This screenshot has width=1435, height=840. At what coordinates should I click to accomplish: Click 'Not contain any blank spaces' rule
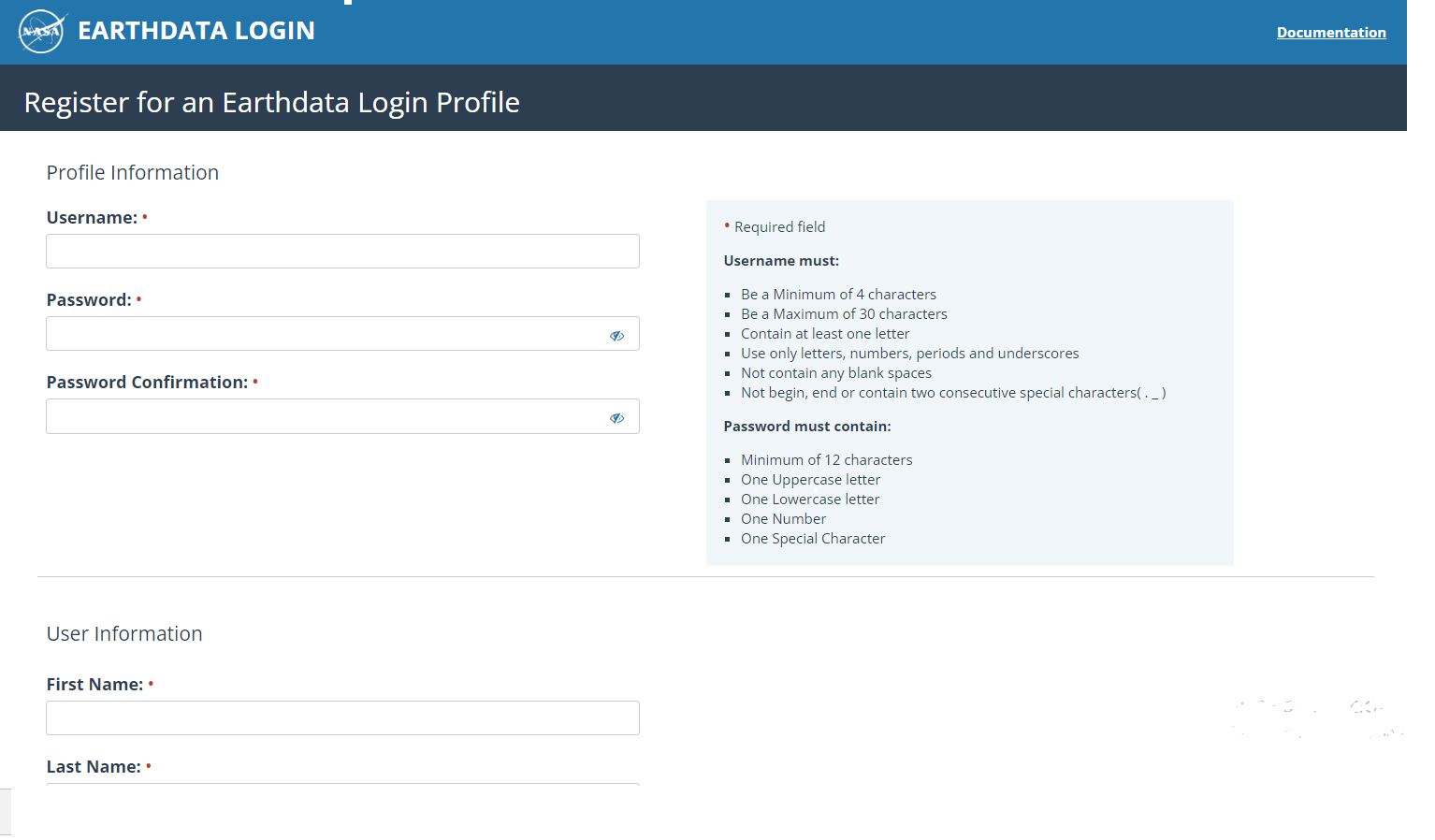(x=836, y=373)
